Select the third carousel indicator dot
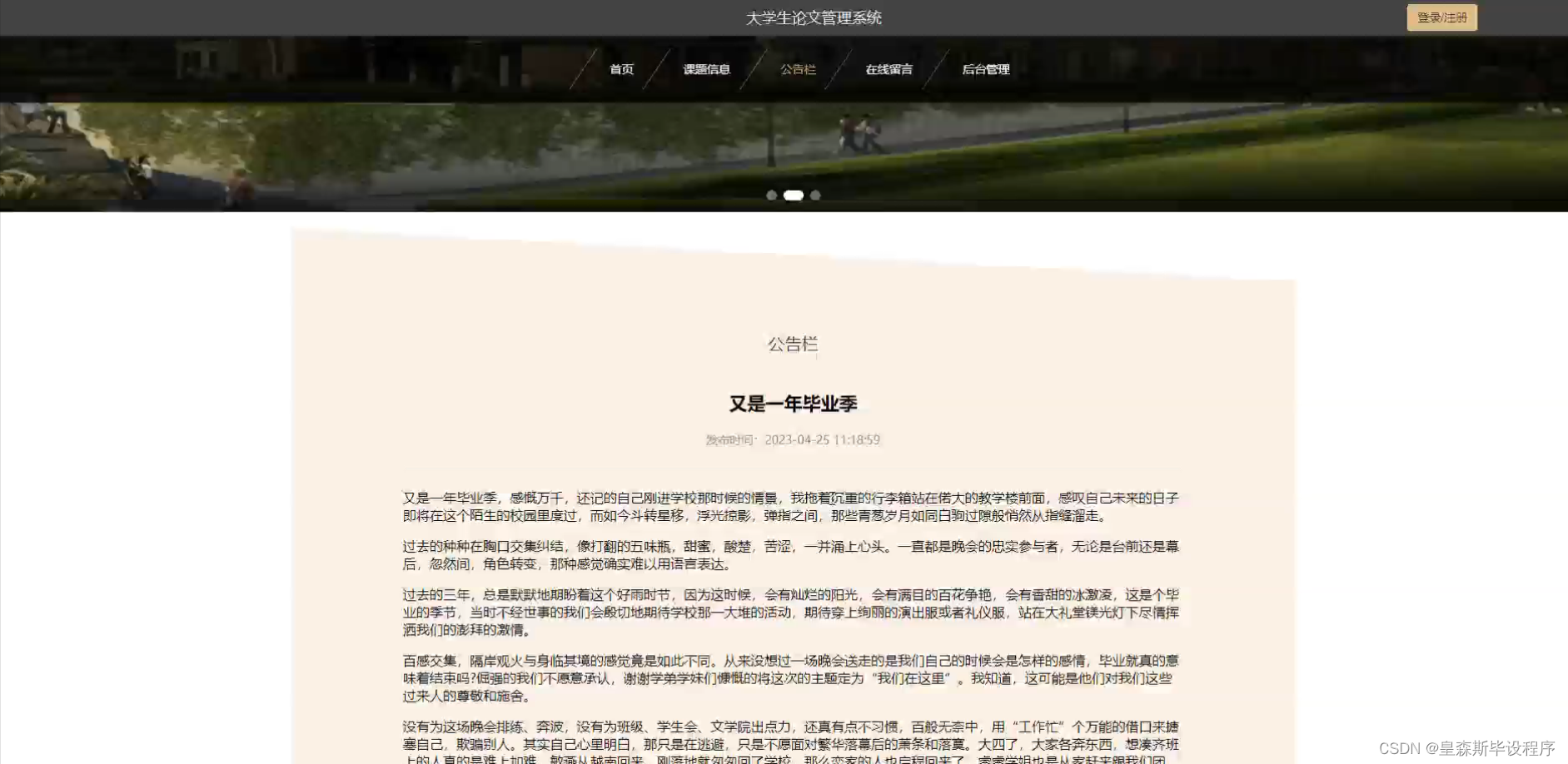1568x764 pixels. click(x=816, y=195)
